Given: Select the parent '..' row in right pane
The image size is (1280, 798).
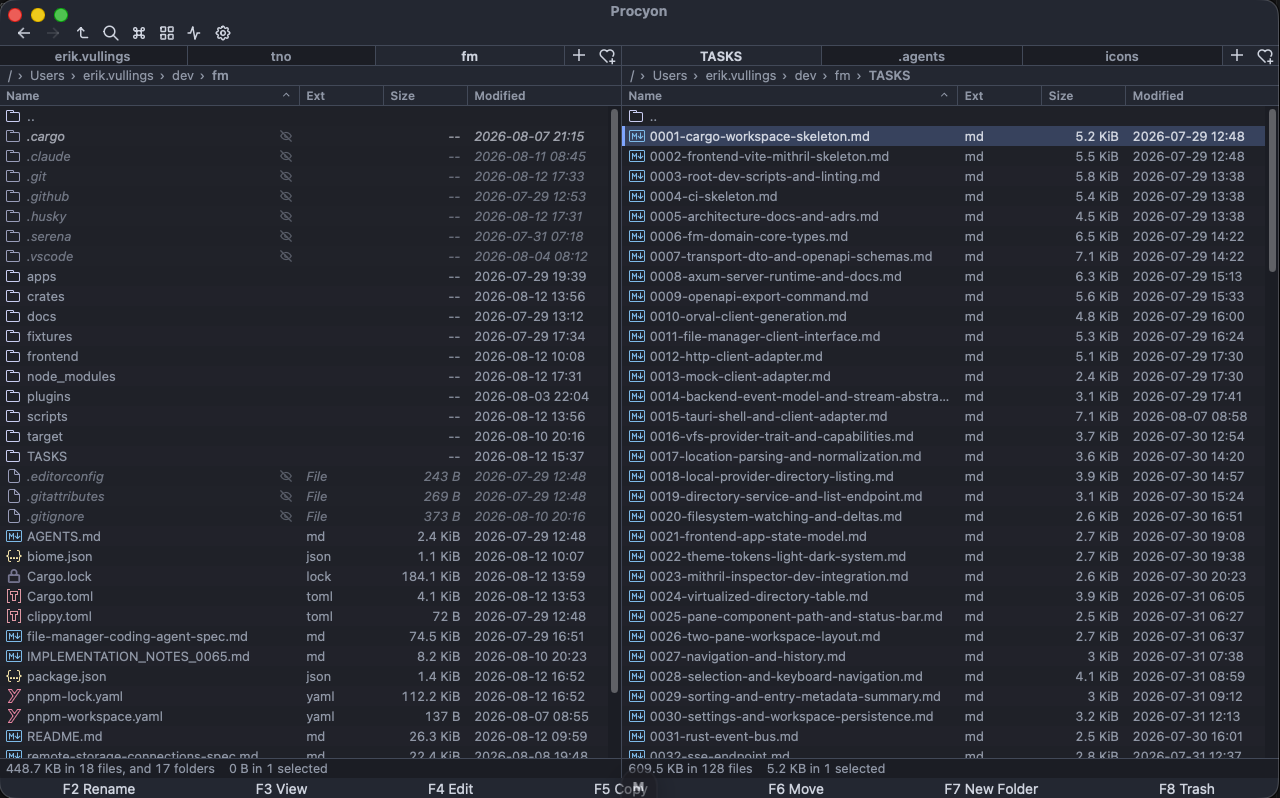Looking at the screenshot, I should [944, 116].
